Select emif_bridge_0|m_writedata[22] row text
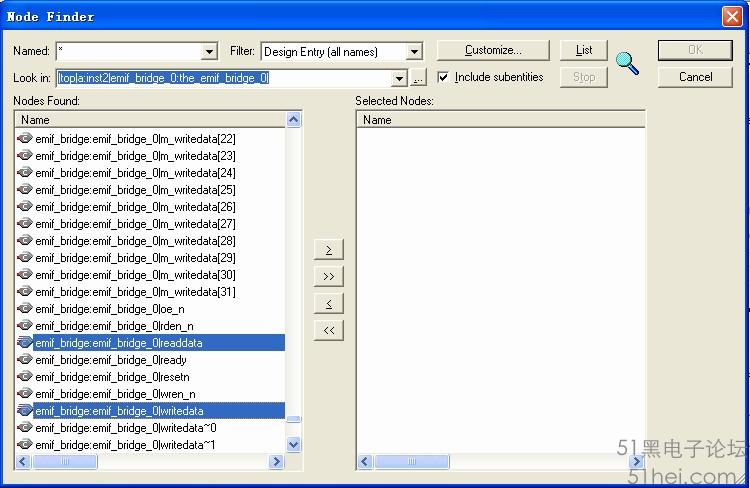Image resolution: width=750 pixels, height=488 pixels. coord(135,139)
